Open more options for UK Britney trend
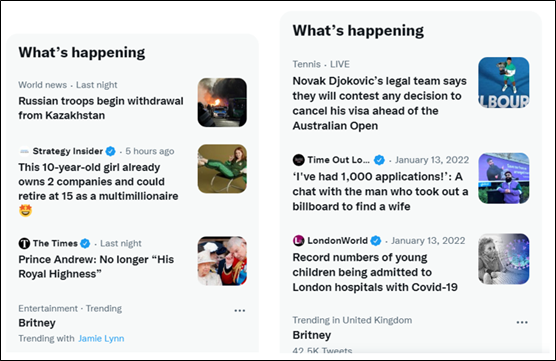This screenshot has height=361, width=556. (x=522, y=322)
